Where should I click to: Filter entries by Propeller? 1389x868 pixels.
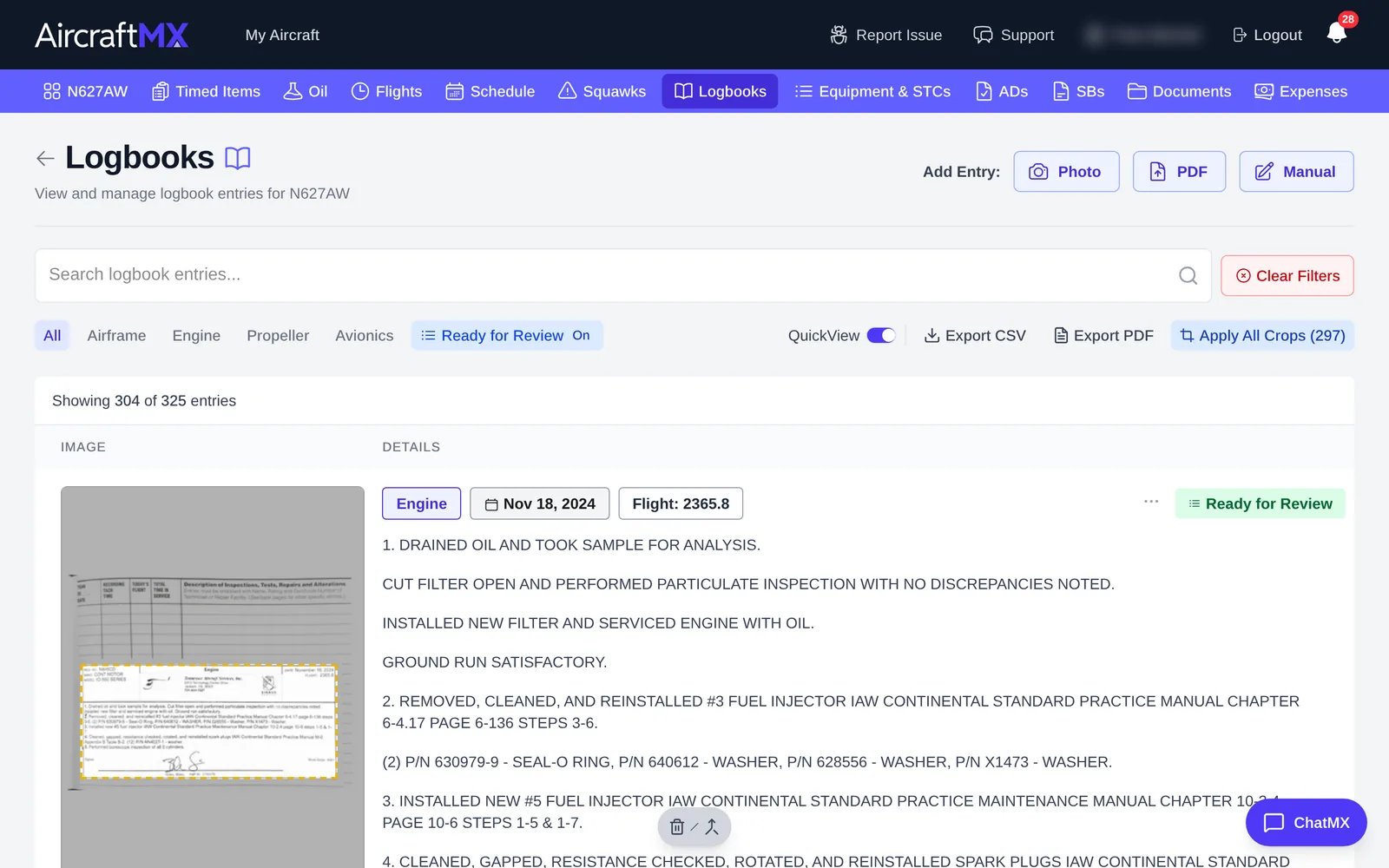coord(278,336)
